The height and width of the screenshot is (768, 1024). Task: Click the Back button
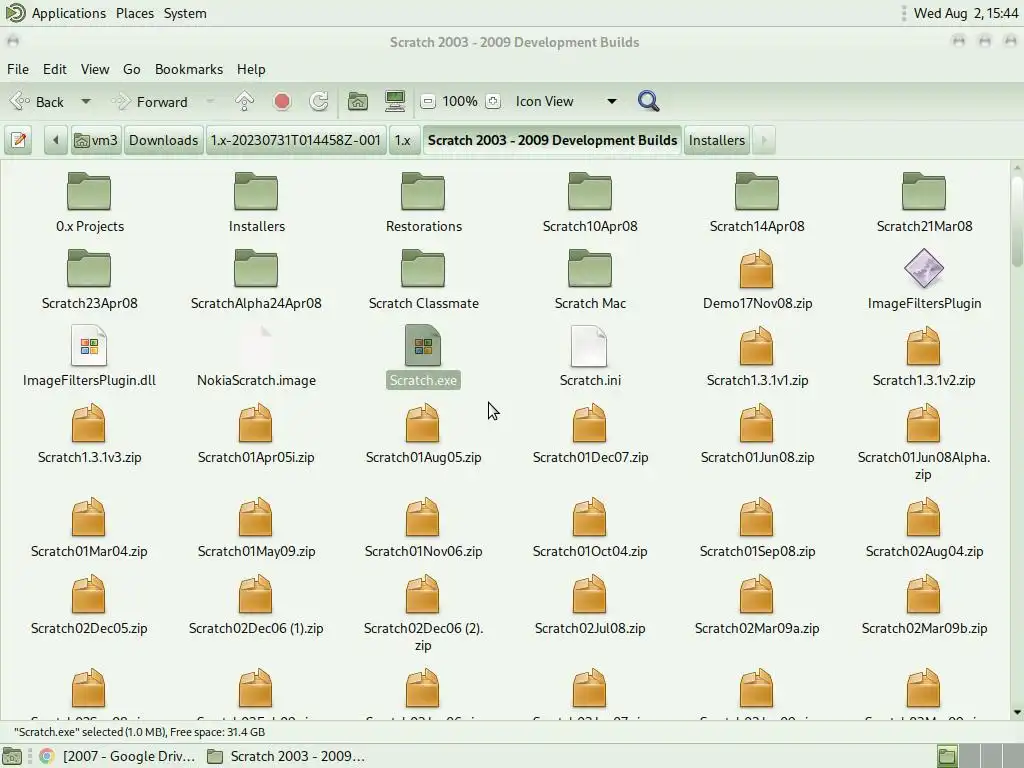(39, 101)
